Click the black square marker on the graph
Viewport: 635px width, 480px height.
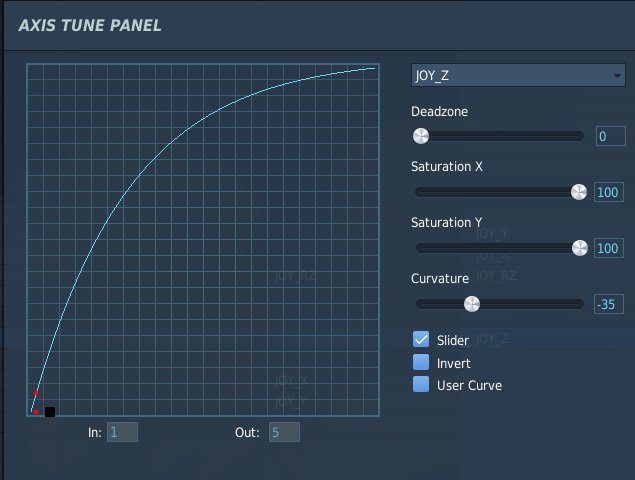click(50, 412)
